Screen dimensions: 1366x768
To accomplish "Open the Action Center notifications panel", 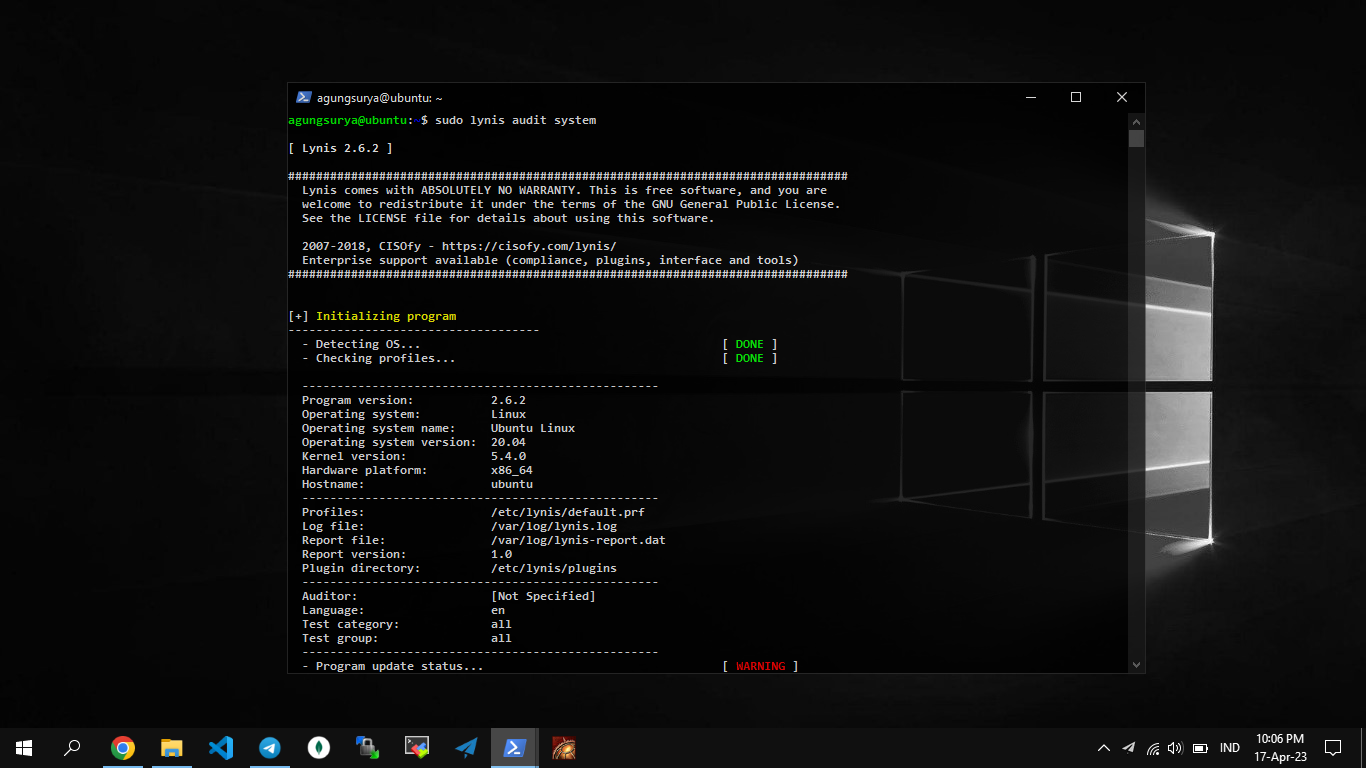I will 1332,747.
